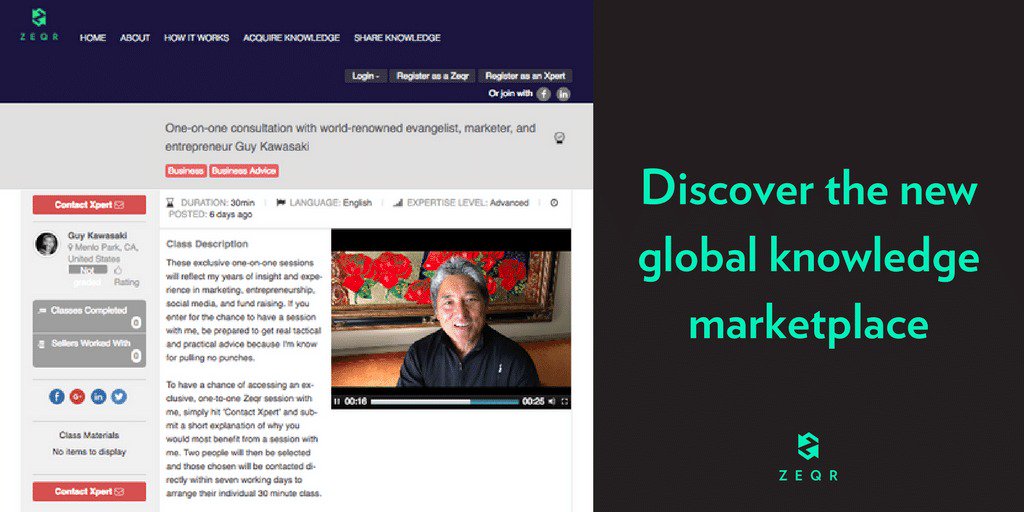Screen dimensions: 1024x512
Task: Click the Class Description heading
Action: 207,244
